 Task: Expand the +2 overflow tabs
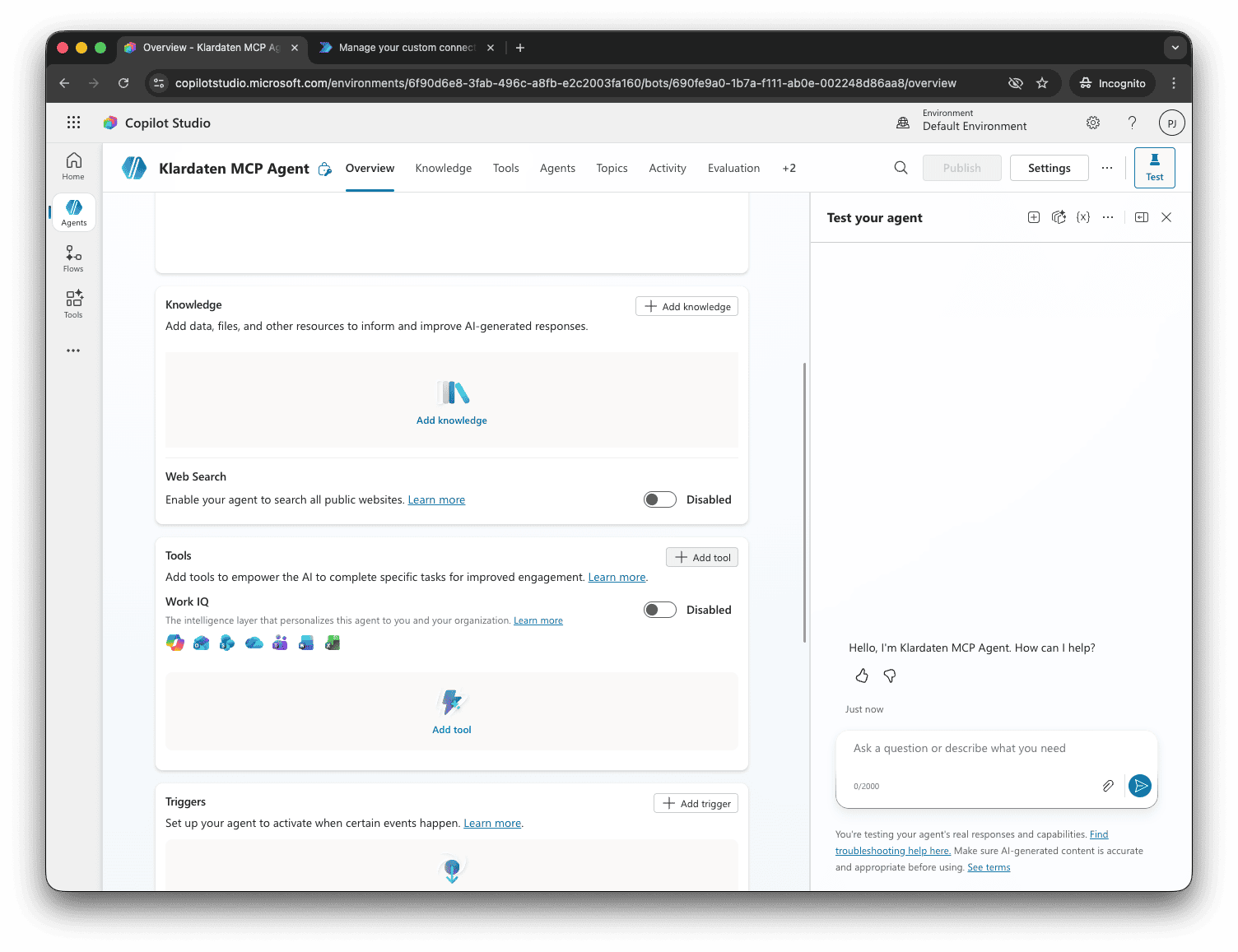789,168
